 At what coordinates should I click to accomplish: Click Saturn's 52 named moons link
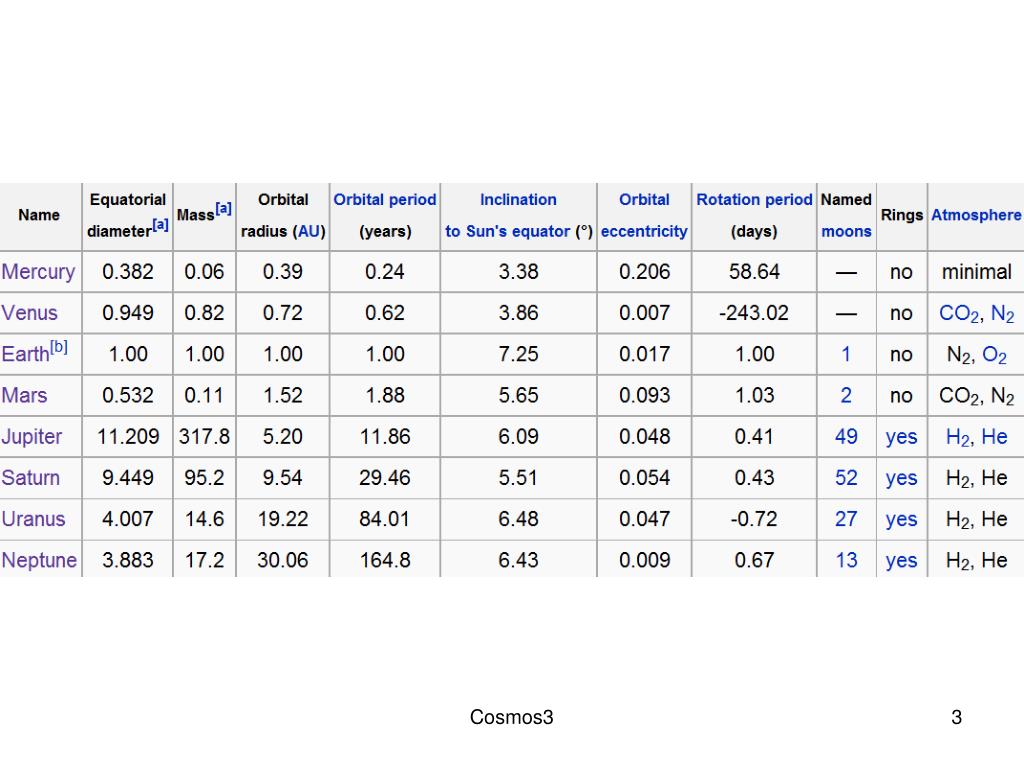tap(846, 477)
